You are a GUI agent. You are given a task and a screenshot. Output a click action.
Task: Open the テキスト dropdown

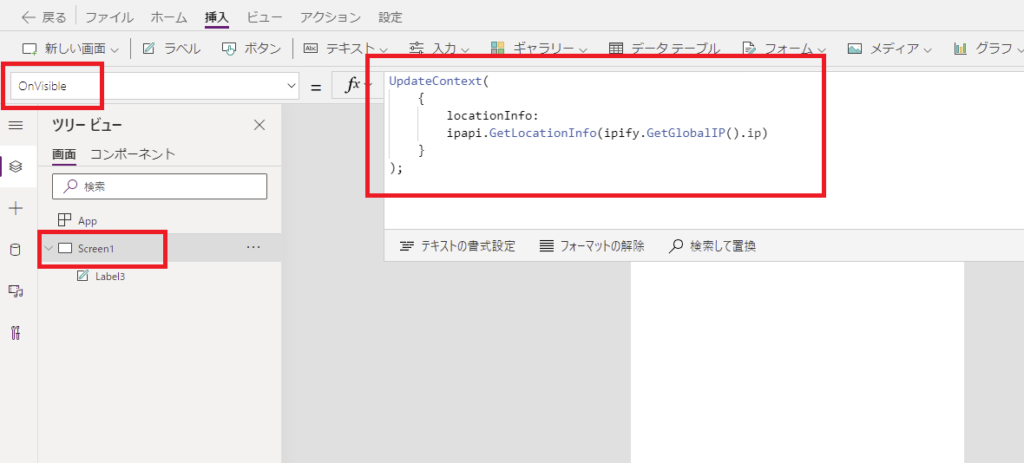click(x=346, y=48)
